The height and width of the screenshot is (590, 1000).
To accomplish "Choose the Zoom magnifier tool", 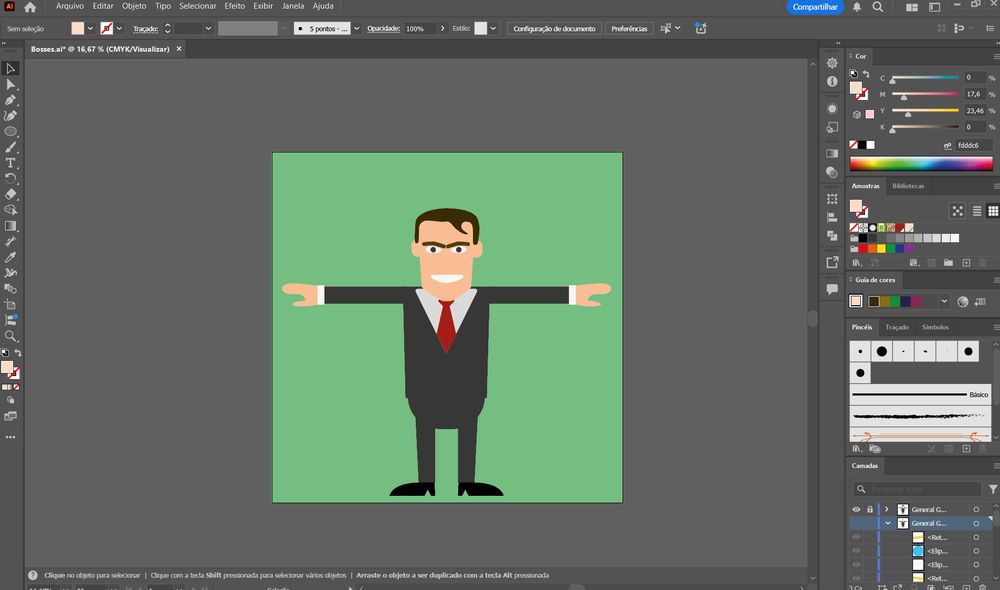I will [11, 336].
